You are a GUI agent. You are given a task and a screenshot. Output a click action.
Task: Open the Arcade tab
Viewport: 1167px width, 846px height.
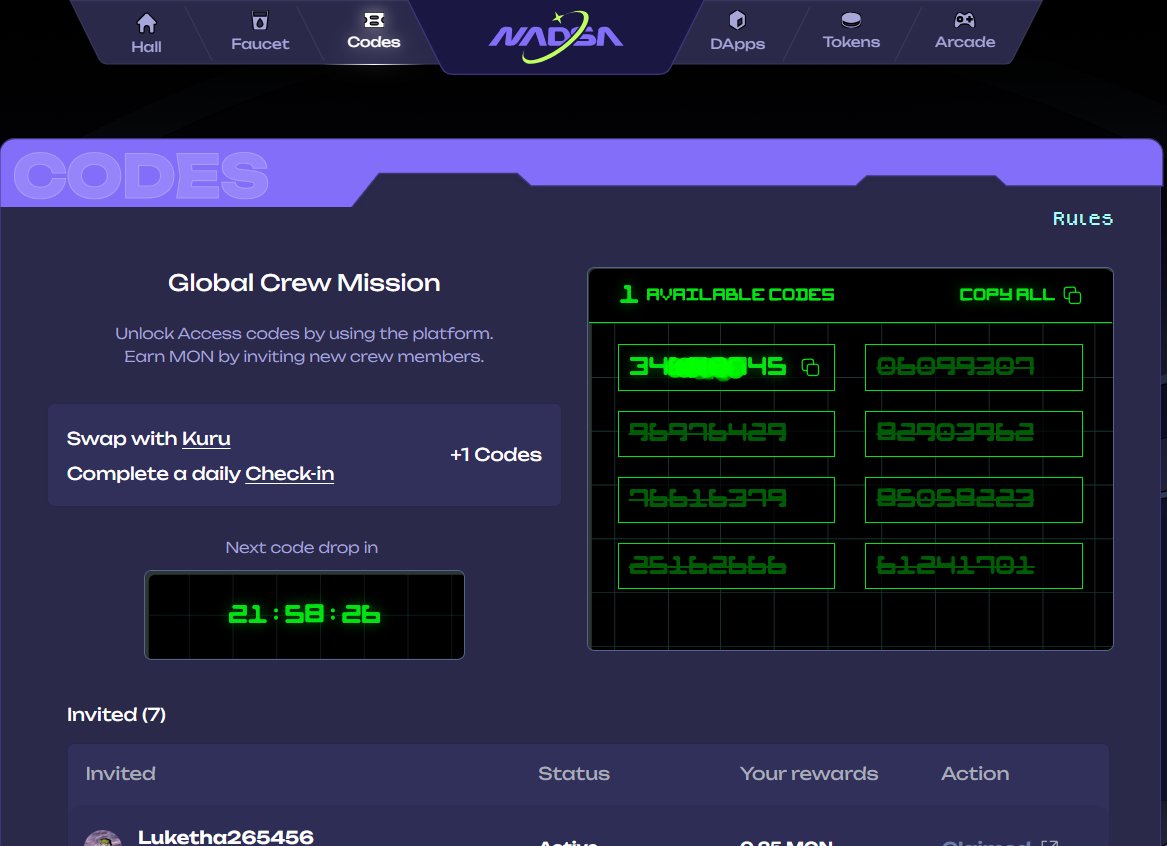coord(965,33)
